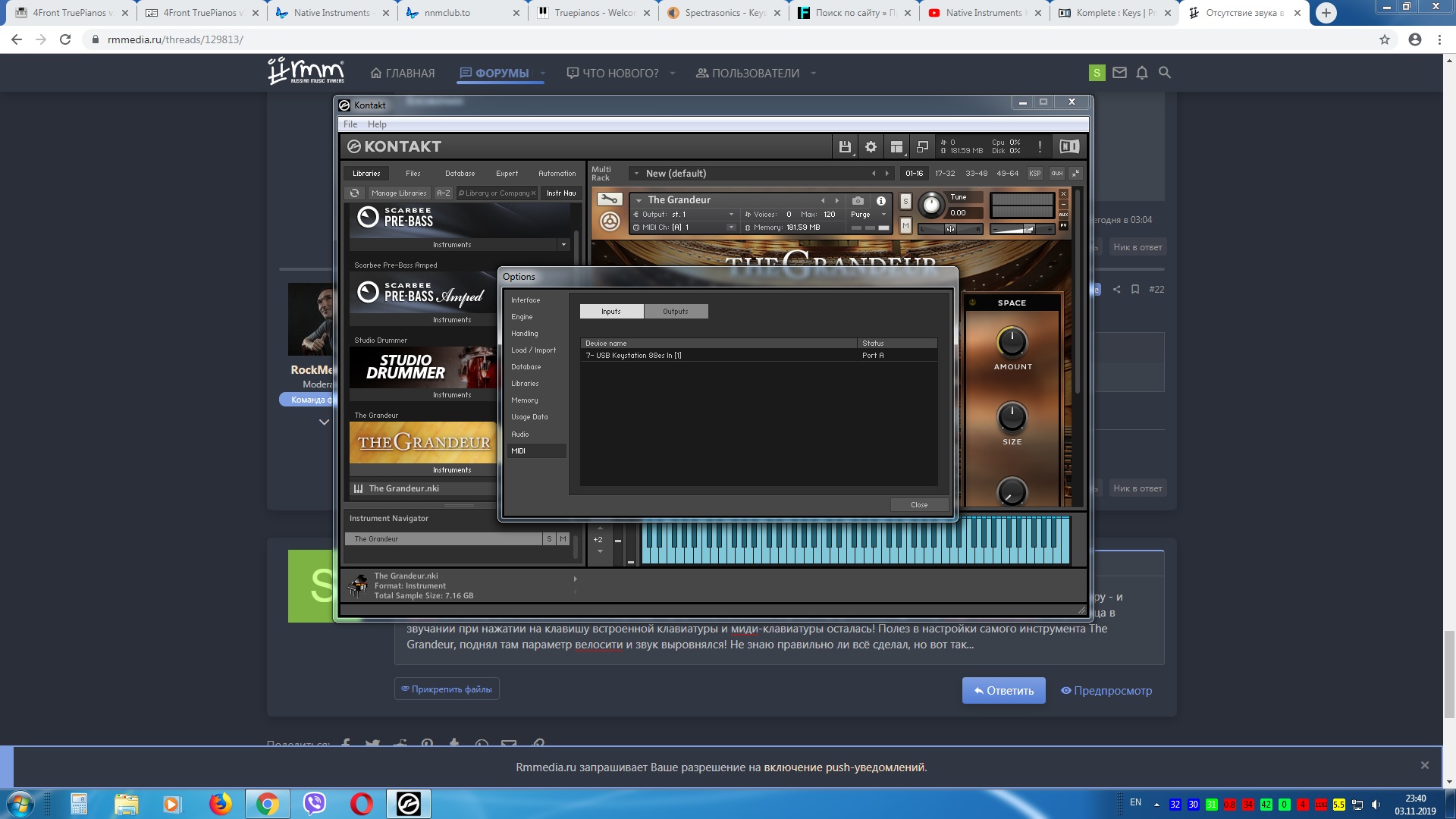Click the snapshot camera icon

tap(858, 201)
